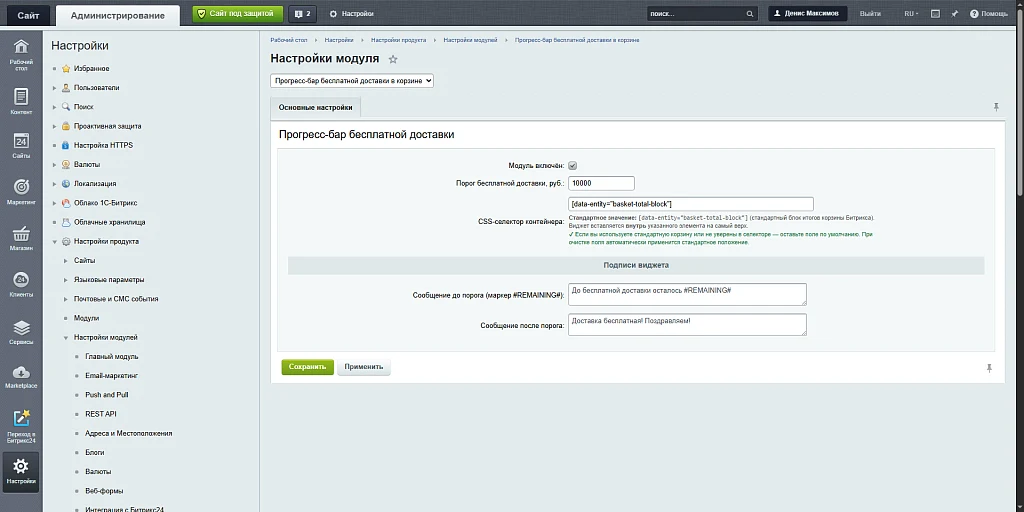Expand the Облачные хранилища tree node
Image resolution: width=1024 pixels, height=512 pixels.
[56, 222]
